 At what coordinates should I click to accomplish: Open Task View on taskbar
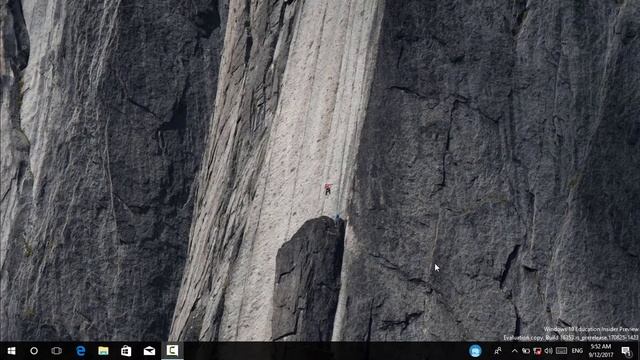click(57, 351)
